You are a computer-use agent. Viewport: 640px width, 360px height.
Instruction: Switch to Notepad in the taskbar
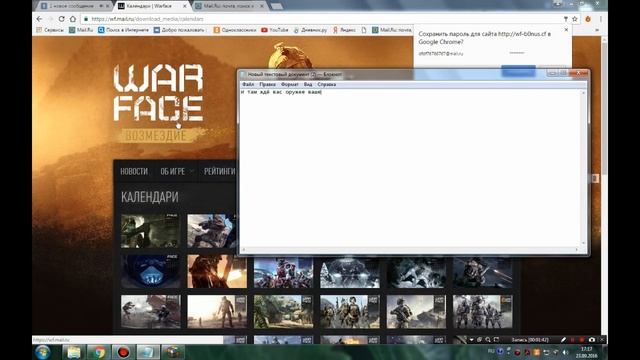[x=148, y=352]
